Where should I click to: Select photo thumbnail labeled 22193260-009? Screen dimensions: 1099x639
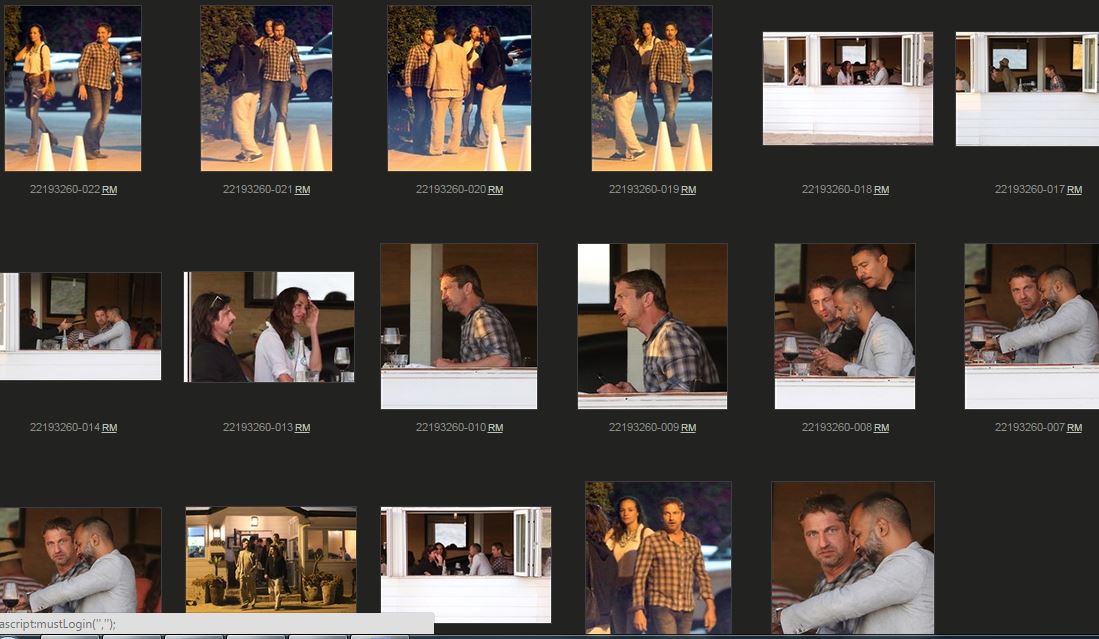652,326
